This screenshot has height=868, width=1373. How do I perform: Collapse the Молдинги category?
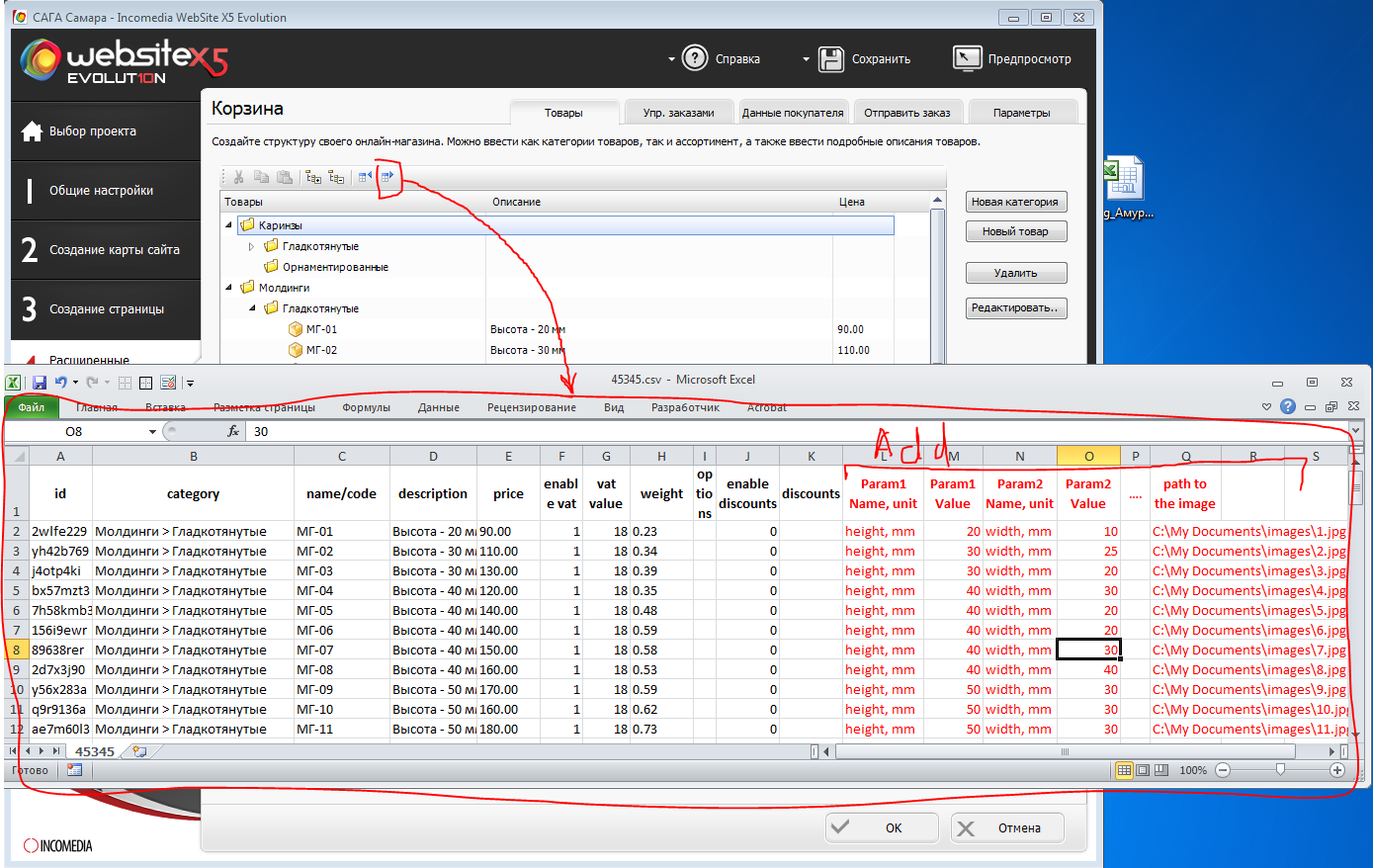pyautogui.click(x=228, y=288)
